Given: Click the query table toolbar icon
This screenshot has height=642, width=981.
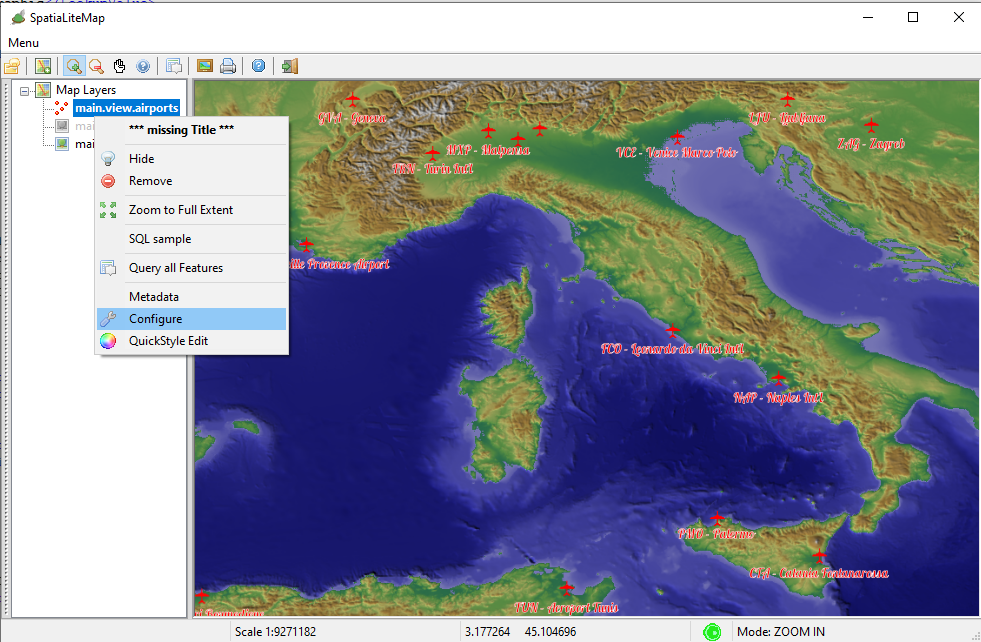Looking at the screenshot, I should coord(174,66).
